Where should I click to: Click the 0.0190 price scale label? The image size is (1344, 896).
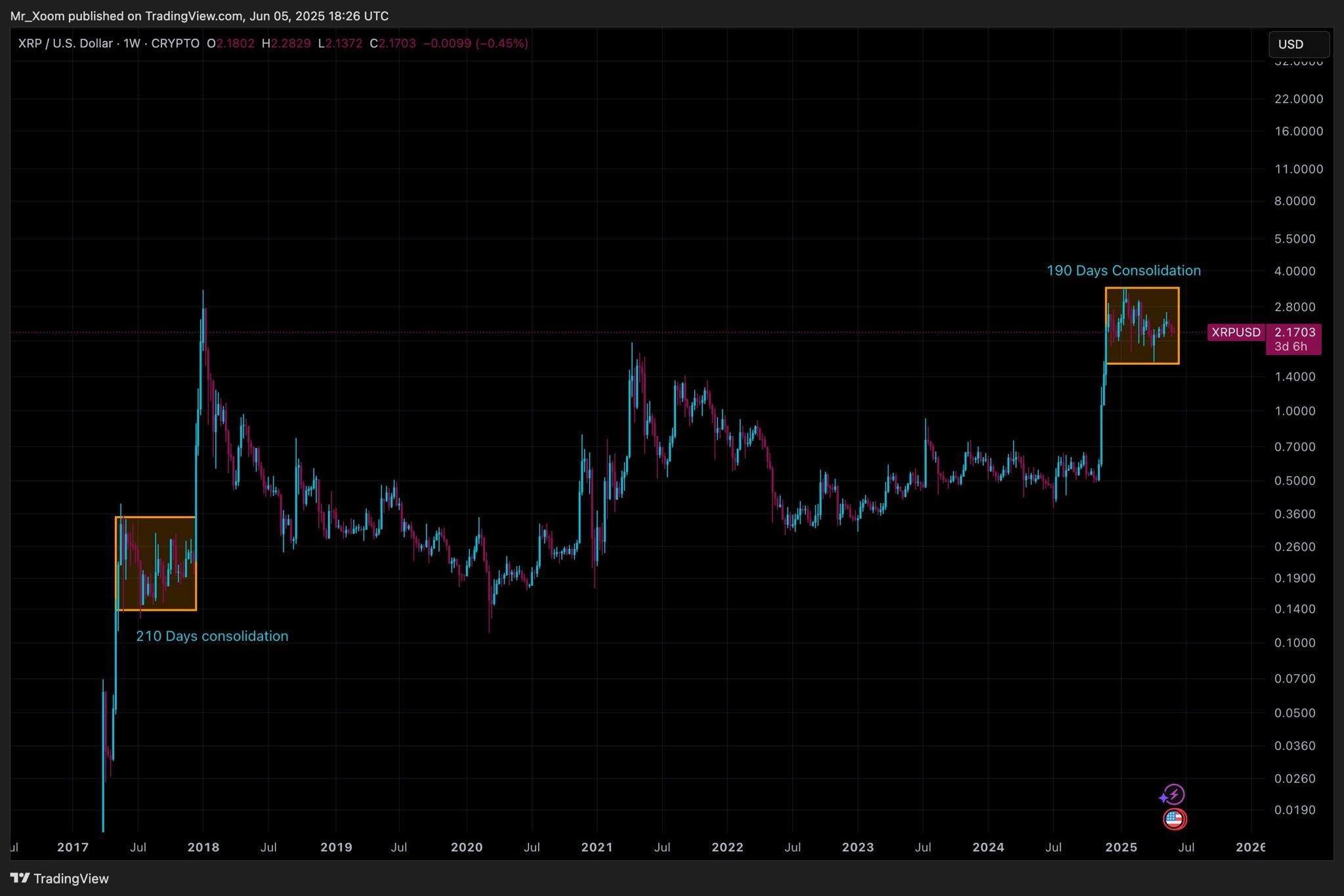[x=1295, y=811]
